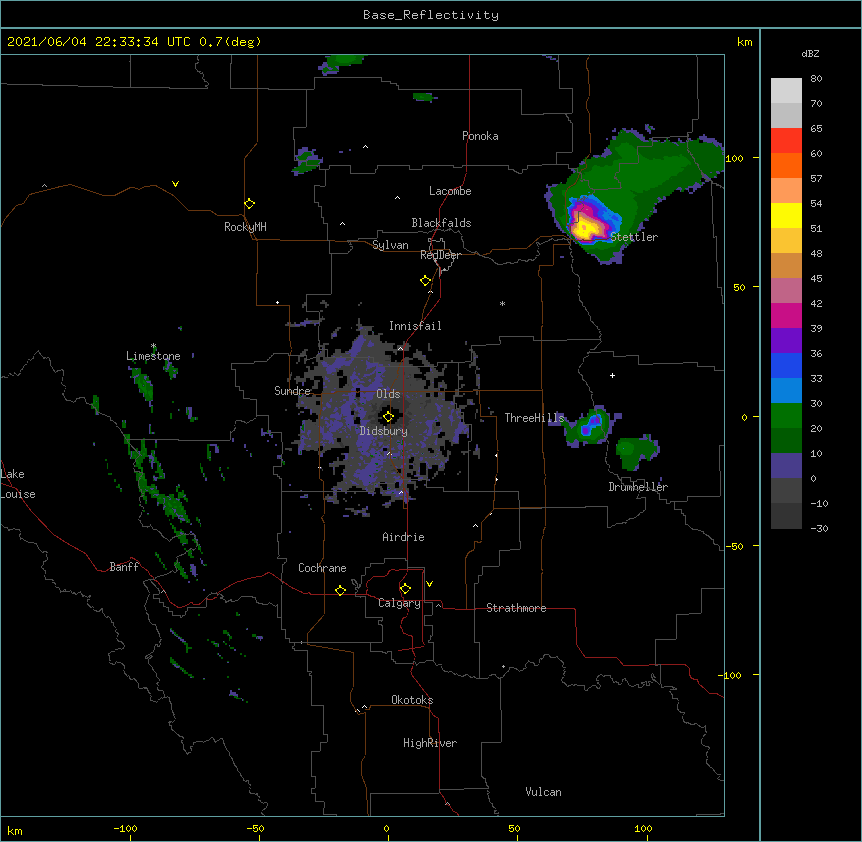Click the -100 label on the right axis
The image size is (862, 842).
pyautogui.click(x=730, y=675)
